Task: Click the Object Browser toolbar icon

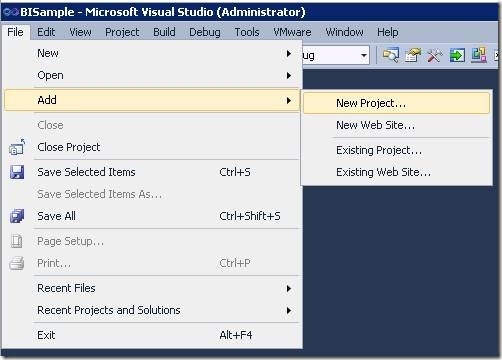Action: (x=479, y=55)
